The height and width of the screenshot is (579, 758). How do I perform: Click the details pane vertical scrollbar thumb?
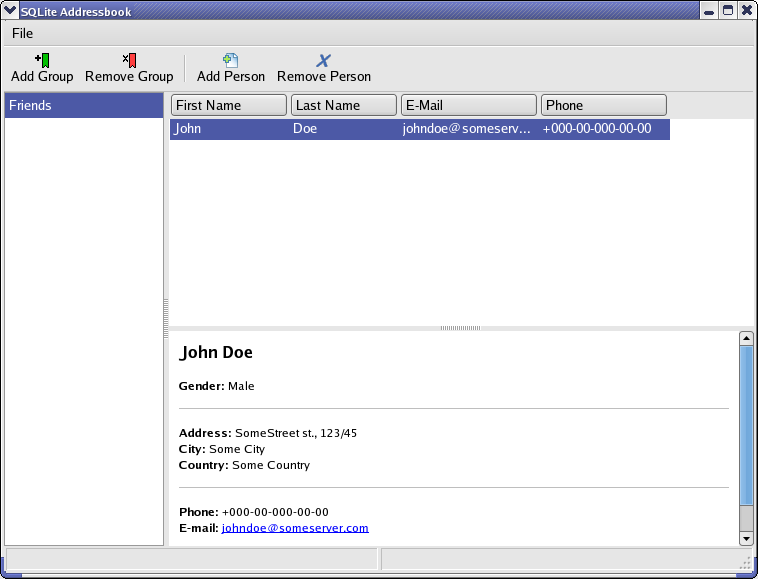746,426
